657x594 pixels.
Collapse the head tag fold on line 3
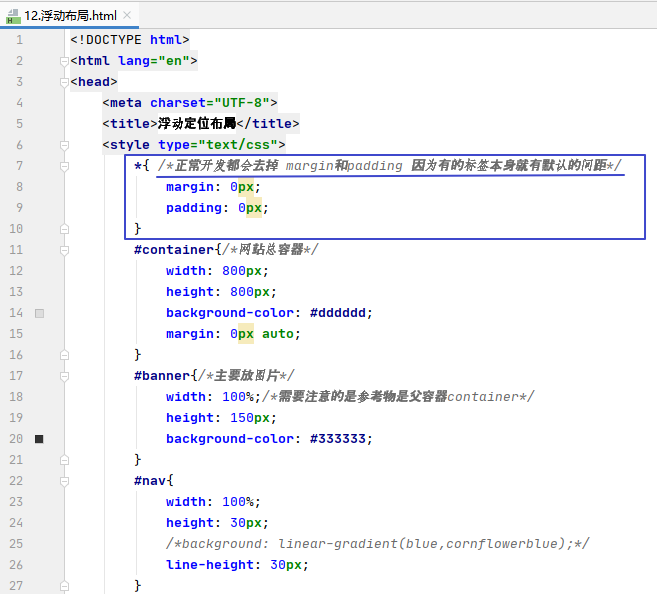coord(64,82)
